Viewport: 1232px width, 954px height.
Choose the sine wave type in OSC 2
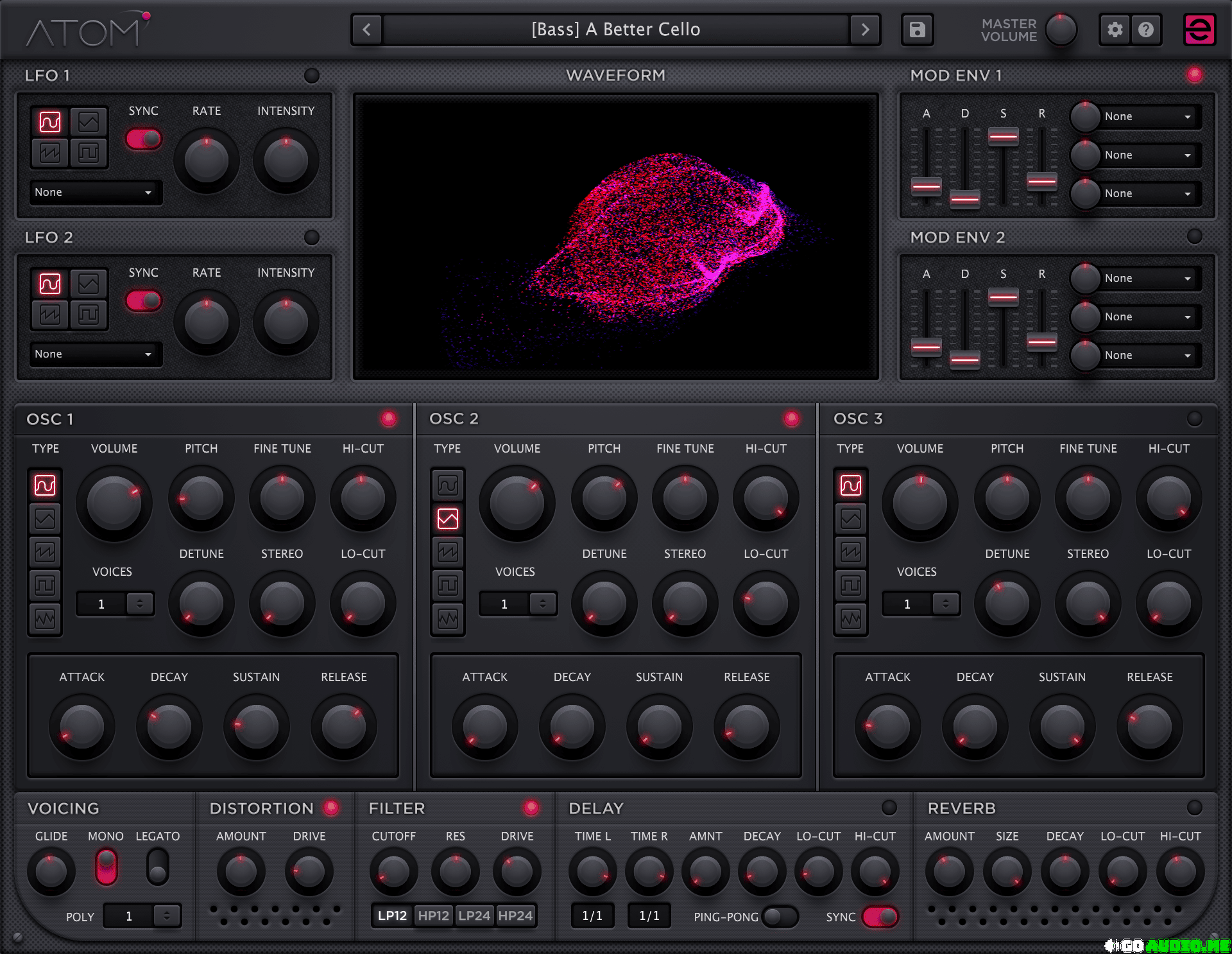click(448, 485)
